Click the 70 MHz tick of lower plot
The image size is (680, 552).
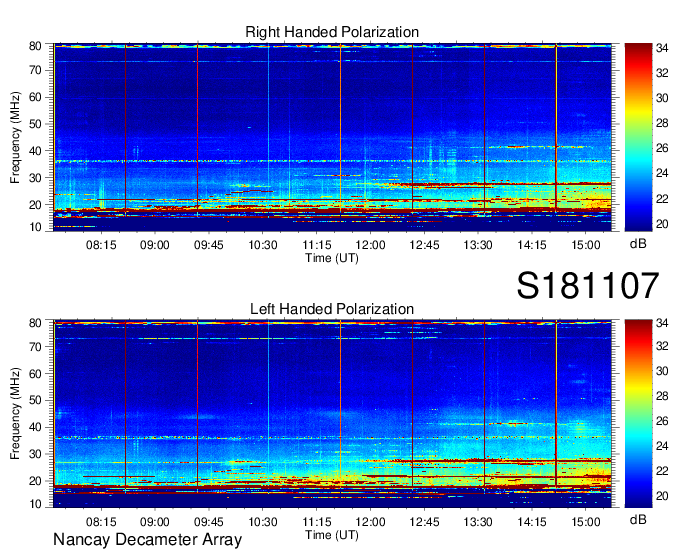pyautogui.click(x=35, y=347)
